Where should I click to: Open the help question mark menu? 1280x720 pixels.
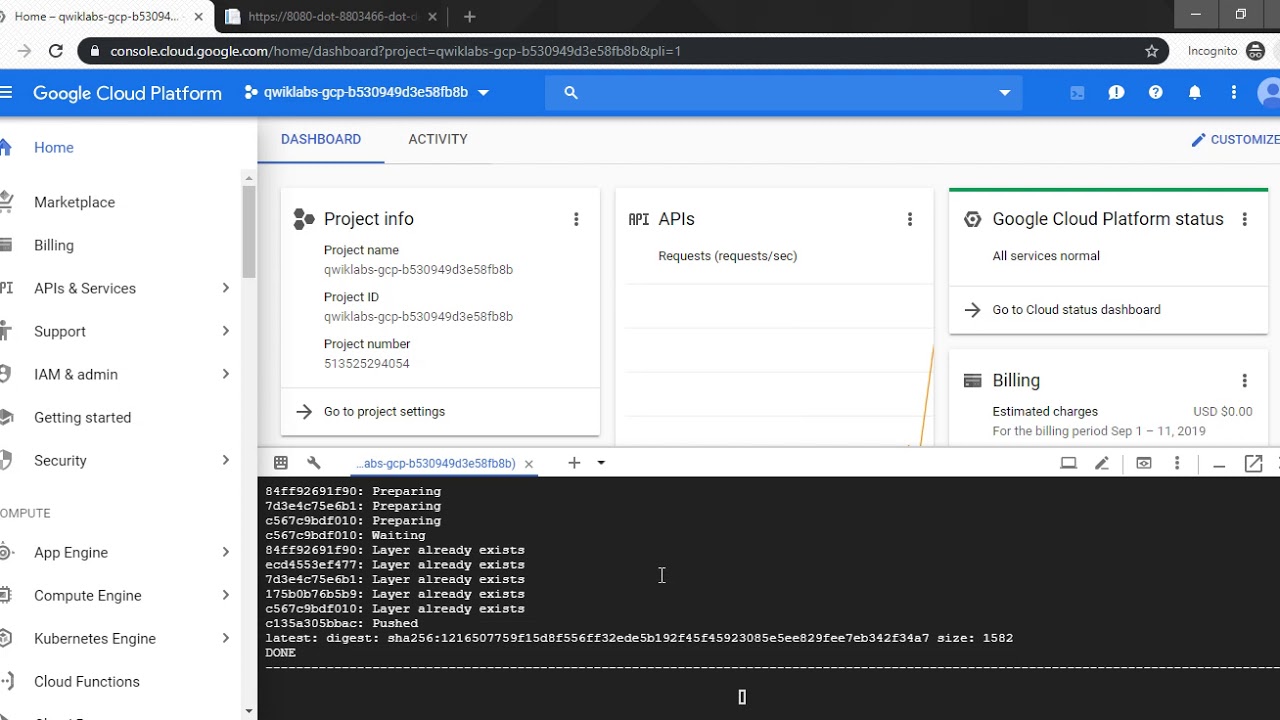point(1156,93)
